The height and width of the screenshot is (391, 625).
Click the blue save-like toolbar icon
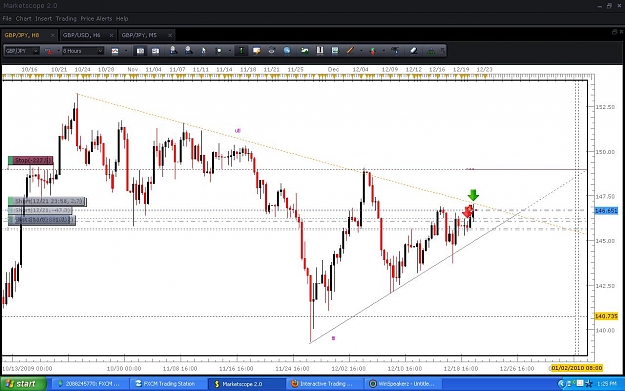[335, 50]
